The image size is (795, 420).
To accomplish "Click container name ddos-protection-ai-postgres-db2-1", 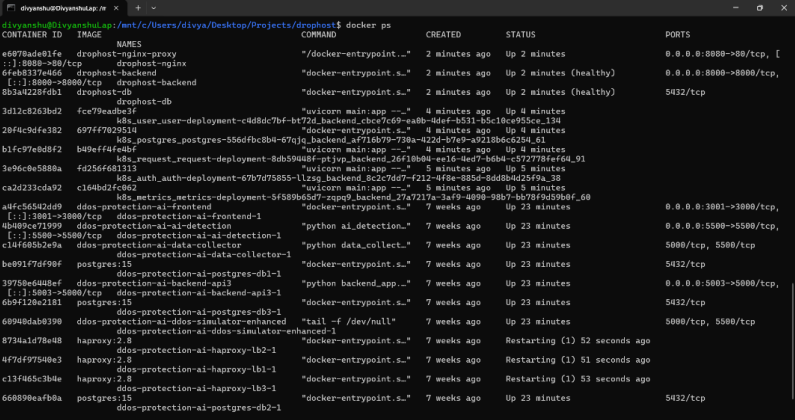I will pos(199,408).
